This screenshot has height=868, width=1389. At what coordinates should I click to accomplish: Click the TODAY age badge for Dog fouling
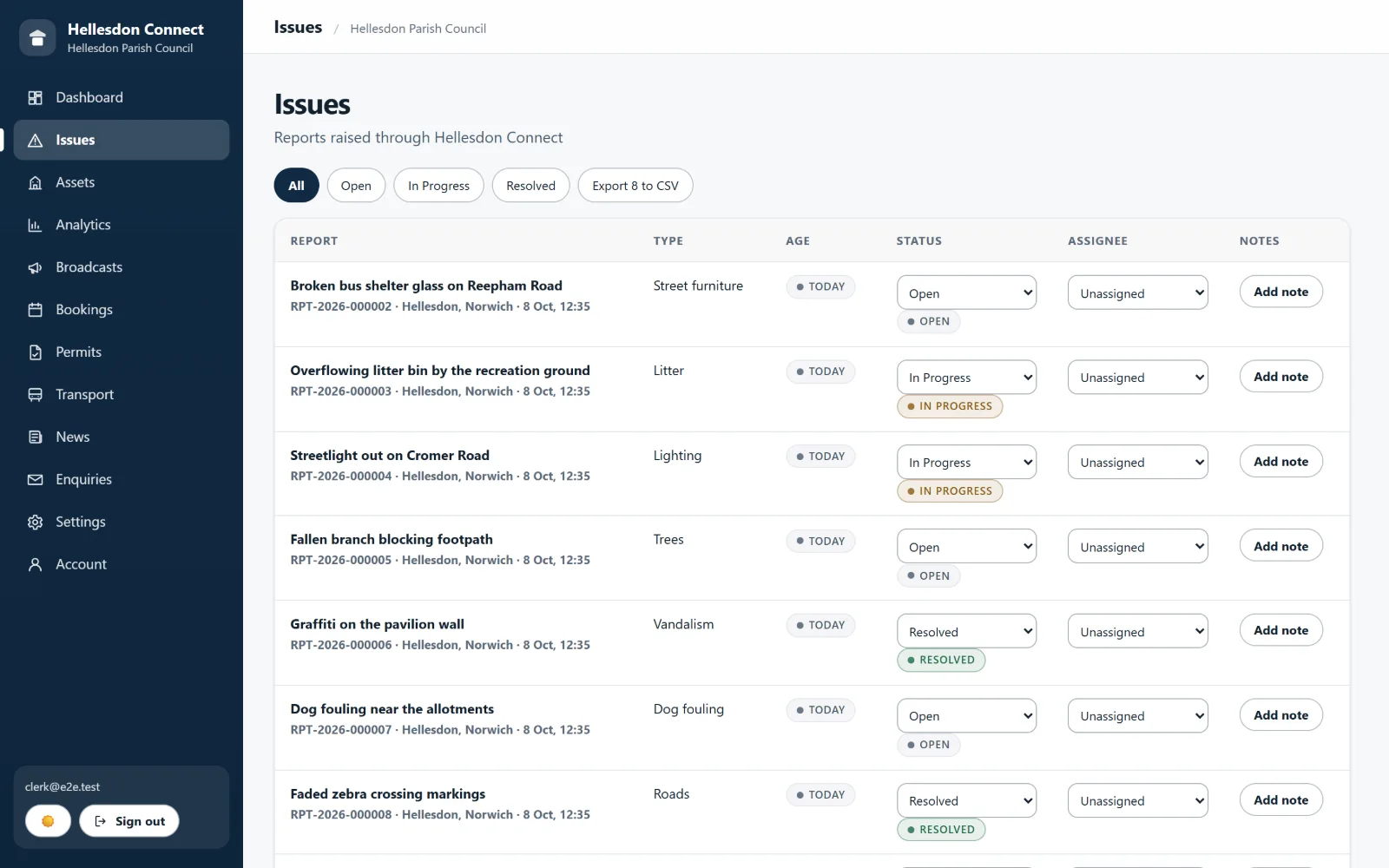pyautogui.click(x=820, y=710)
